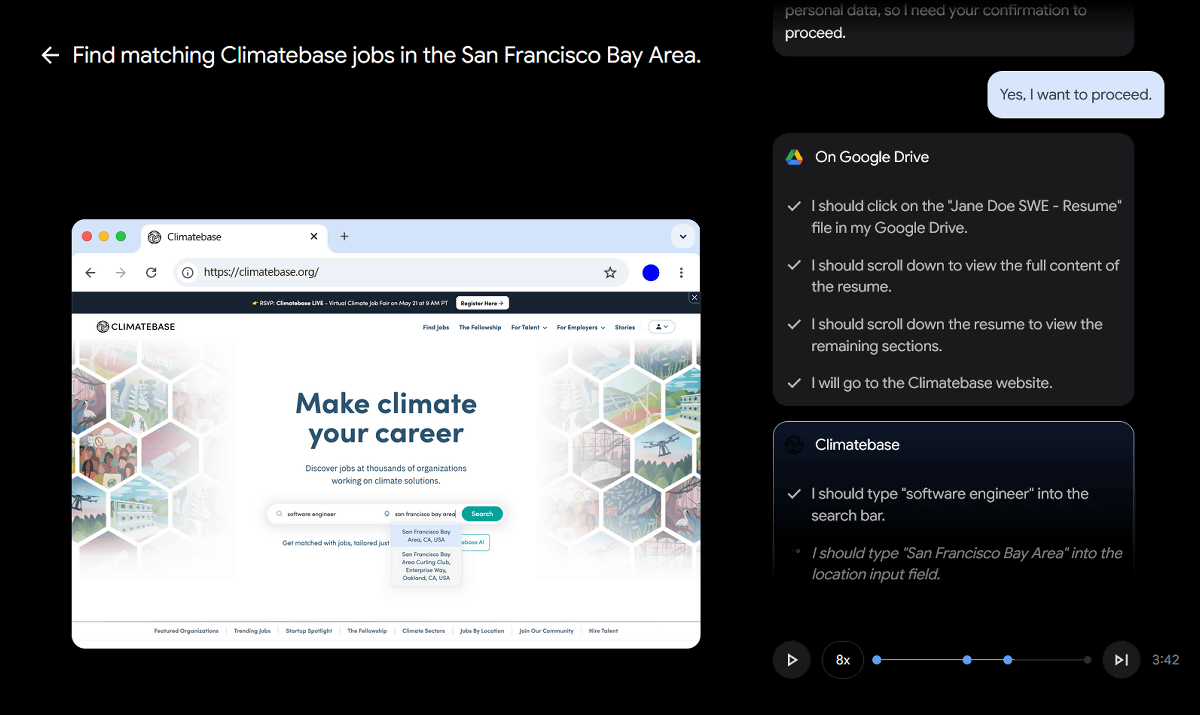
Task: Click the magnifier icon in job search
Action: tap(279, 514)
